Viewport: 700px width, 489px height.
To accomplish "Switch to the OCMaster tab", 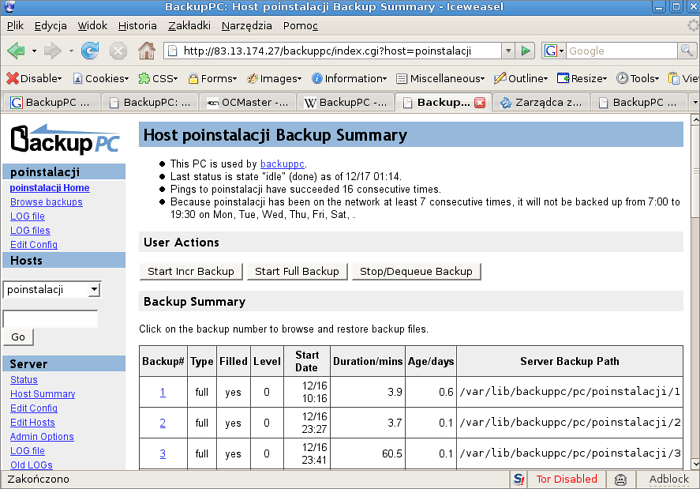I will [x=248, y=102].
